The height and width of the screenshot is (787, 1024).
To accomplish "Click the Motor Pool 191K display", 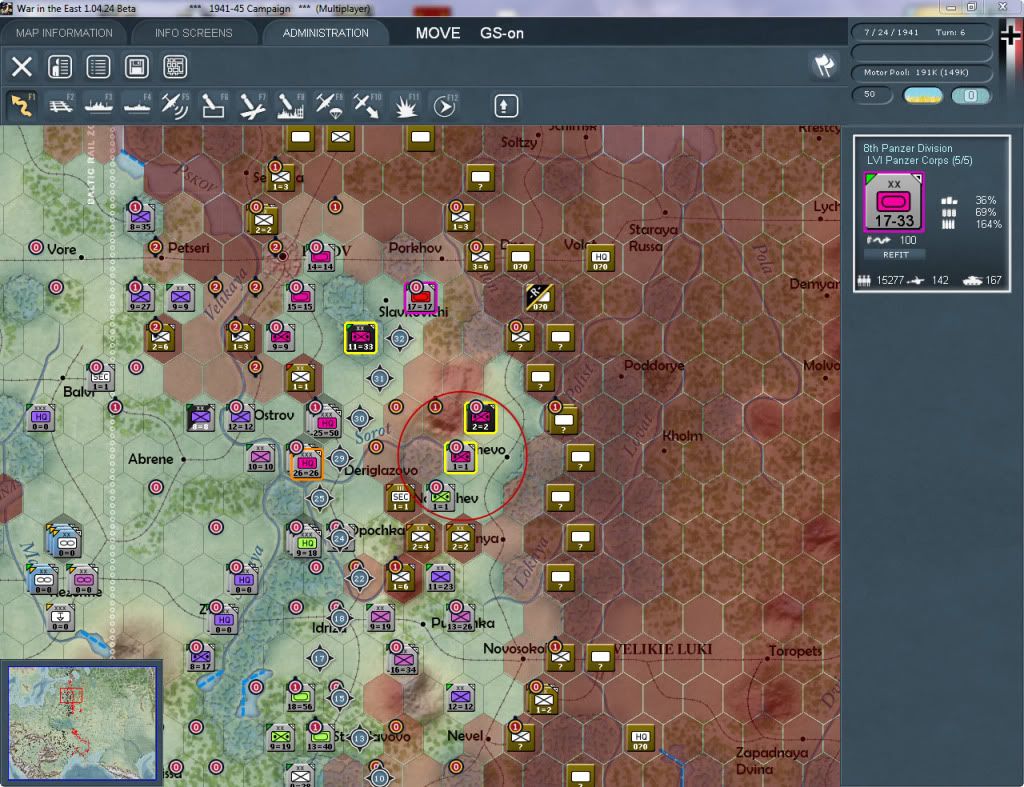I will (x=921, y=72).
